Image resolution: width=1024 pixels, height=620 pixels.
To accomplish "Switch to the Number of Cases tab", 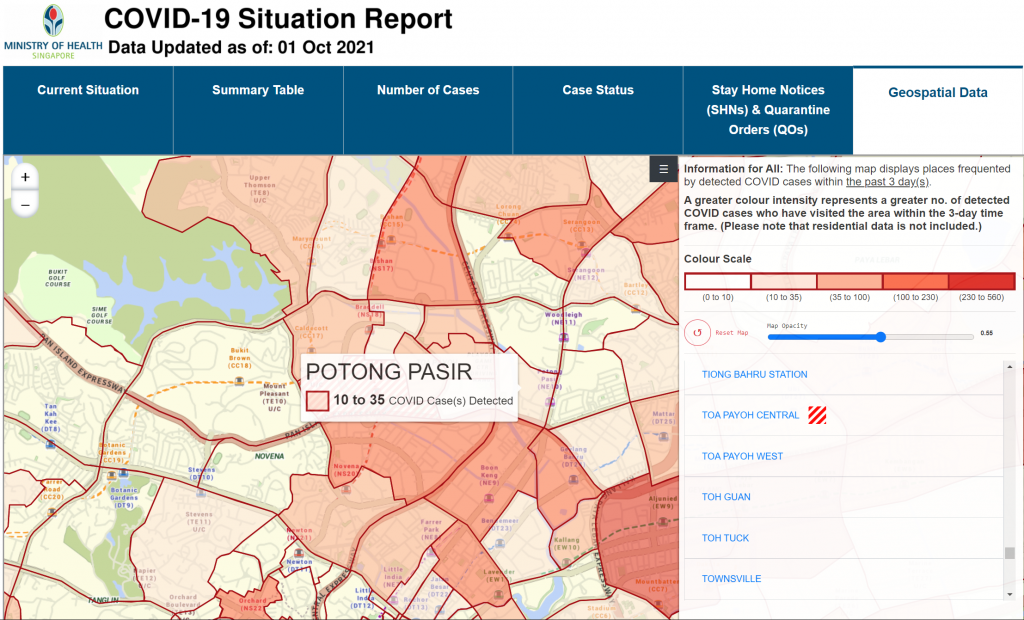I will [x=427, y=90].
